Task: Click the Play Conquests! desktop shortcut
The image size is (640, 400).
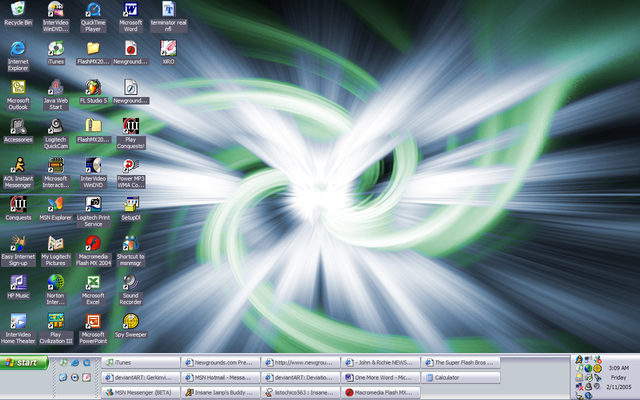Action: point(131,134)
